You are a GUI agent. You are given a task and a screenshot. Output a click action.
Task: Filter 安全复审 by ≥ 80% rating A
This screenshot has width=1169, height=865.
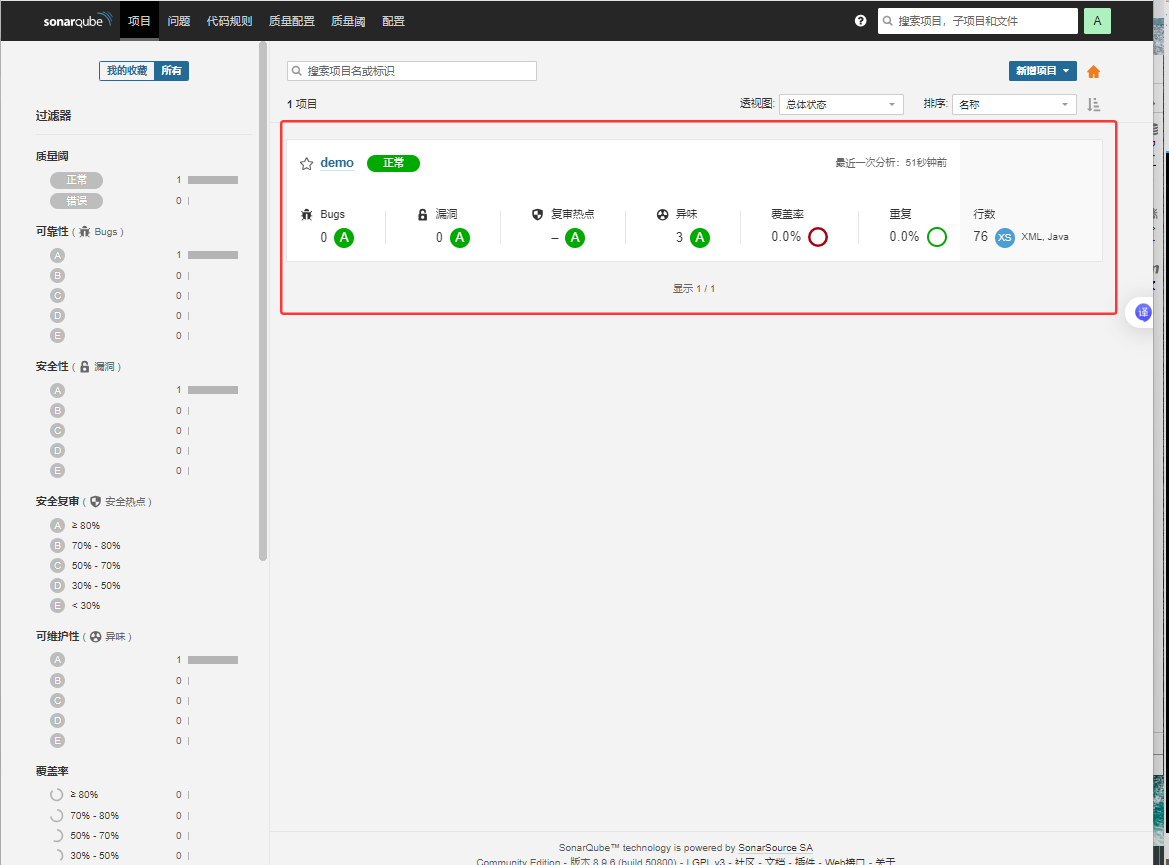75,526
